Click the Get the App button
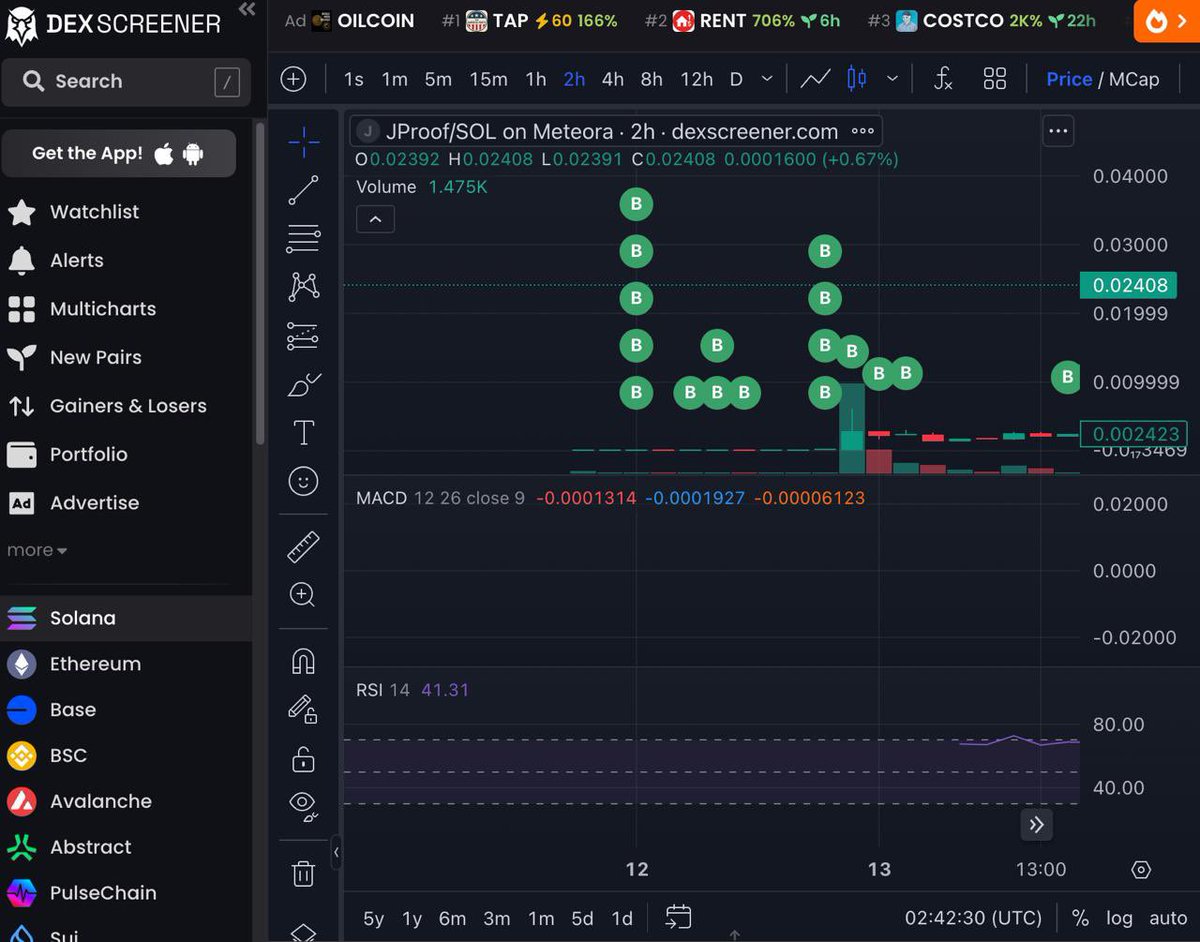This screenshot has height=942, width=1200. 118,153
